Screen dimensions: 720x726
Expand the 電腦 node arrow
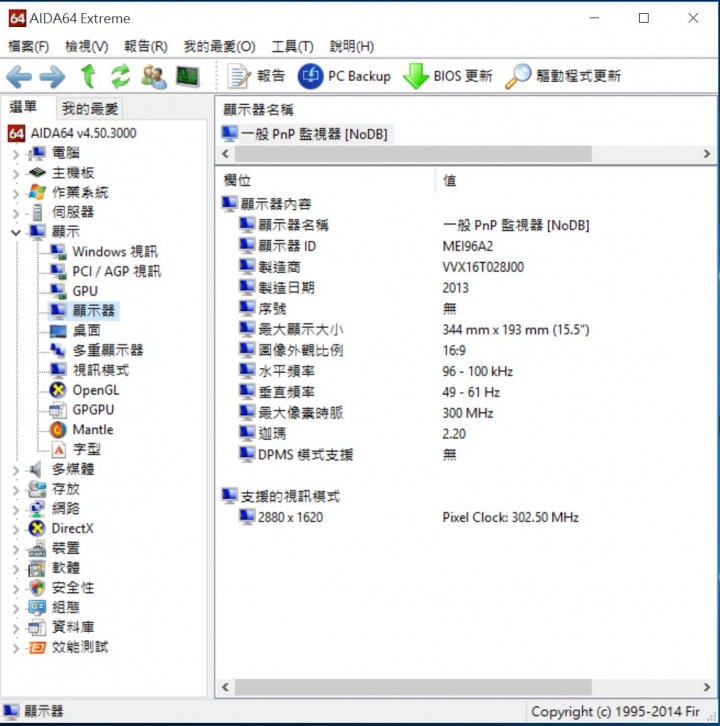click(x=16, y=154)
